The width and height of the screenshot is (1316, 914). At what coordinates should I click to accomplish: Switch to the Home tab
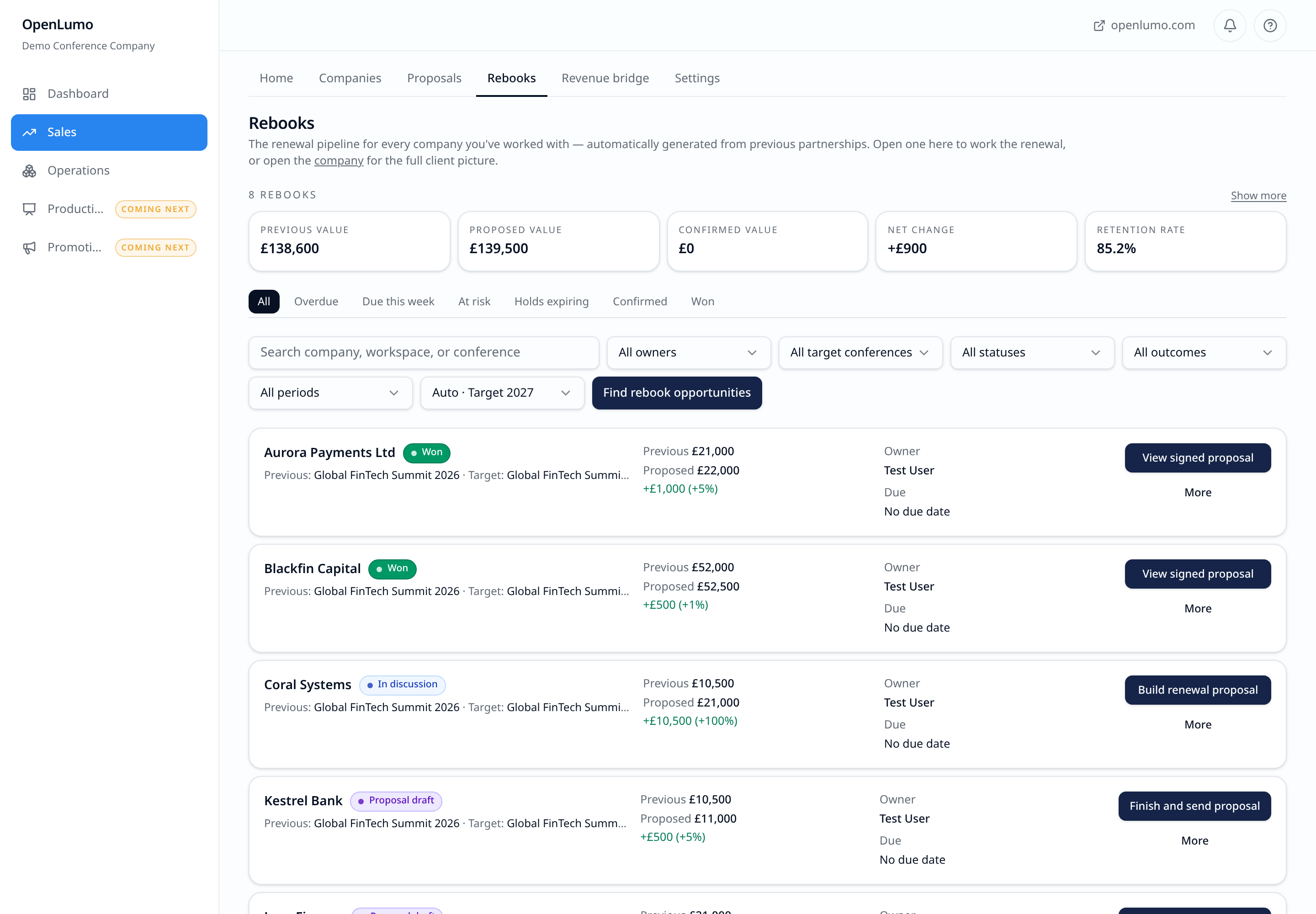pos(276,79)
